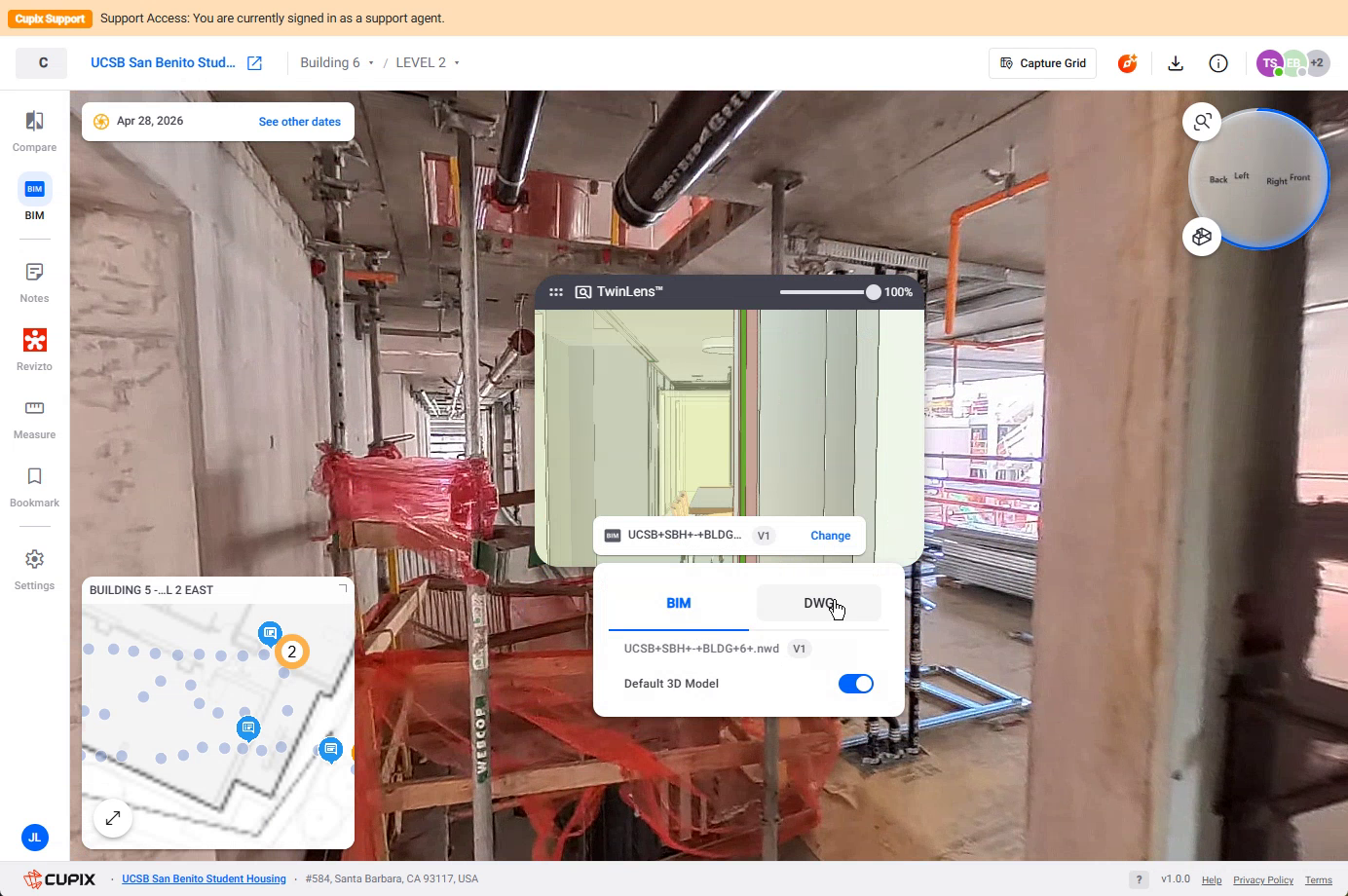Click the sun icon beside capture date
This screenshot has width=1348, height=896.
[101, 122]
